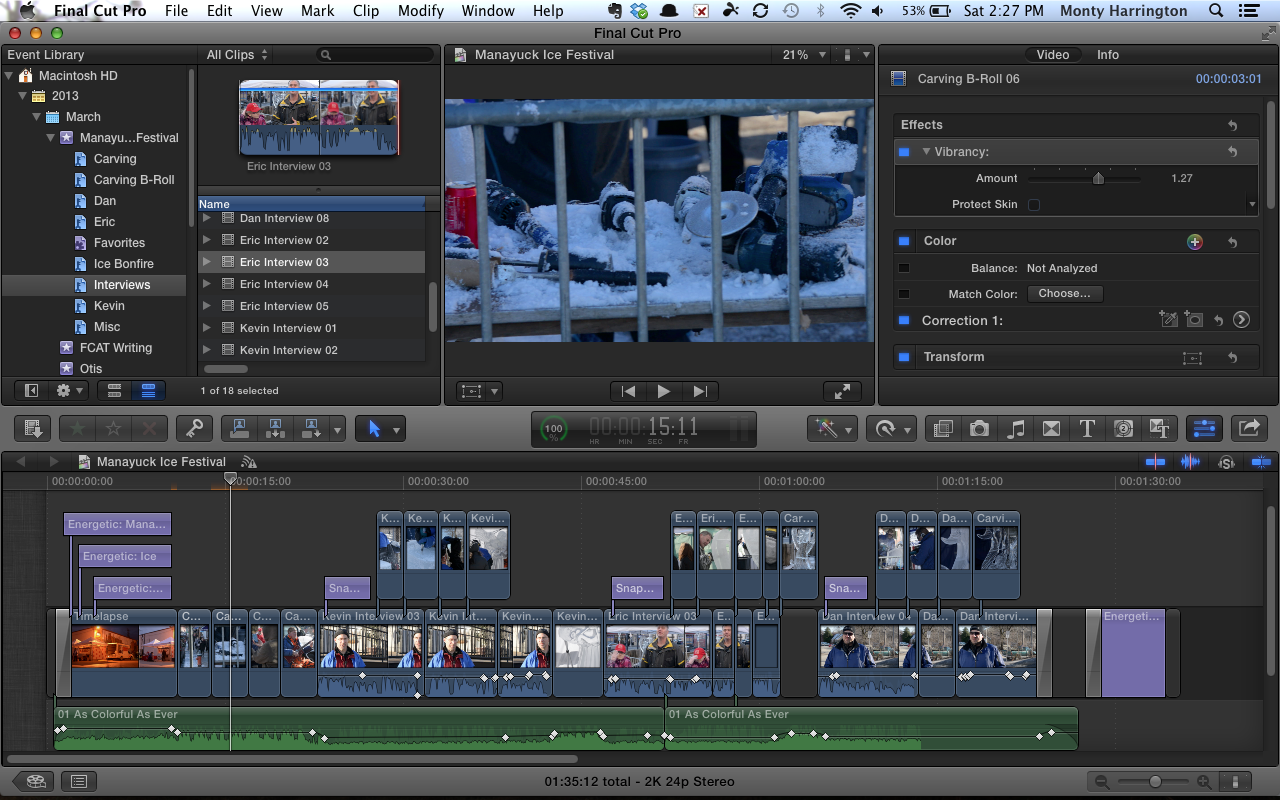This screenshot has height=800, width=1280.
Task: Click the Share export icon
Action: 1249,429
